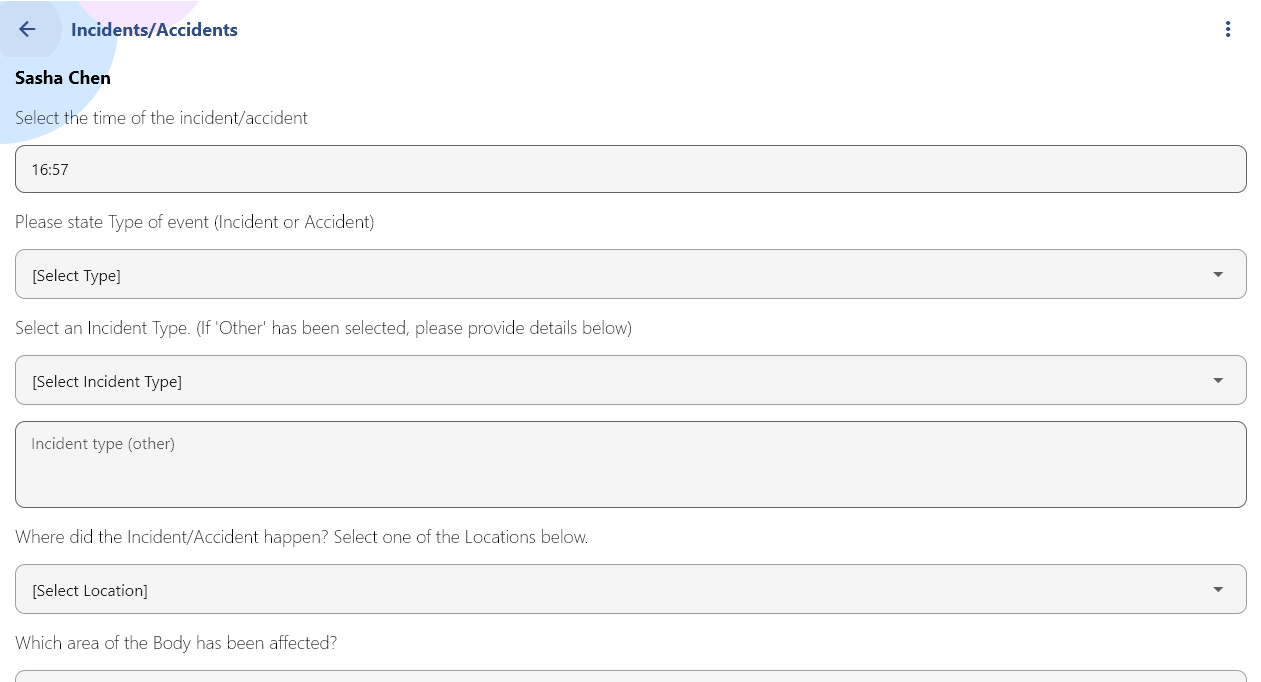Open the three-dot overflow menu
1261x682 pixels.
tap(1228, 29)
